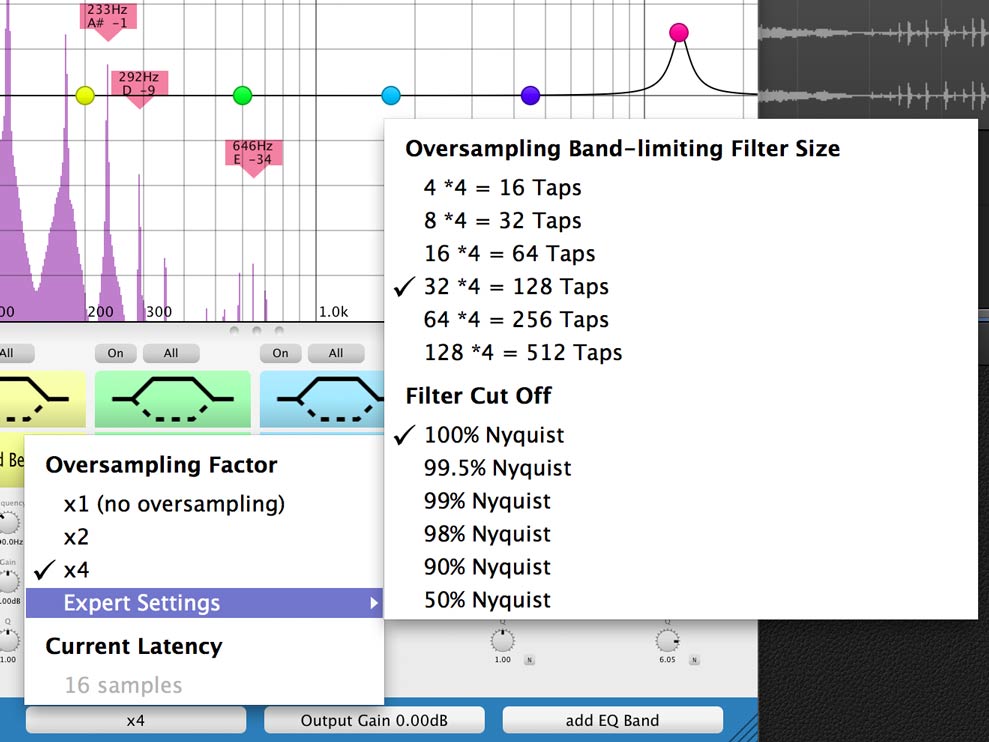Toggle On for the green EQ band
Screen dimensions: 989x742
click(114, 353)
